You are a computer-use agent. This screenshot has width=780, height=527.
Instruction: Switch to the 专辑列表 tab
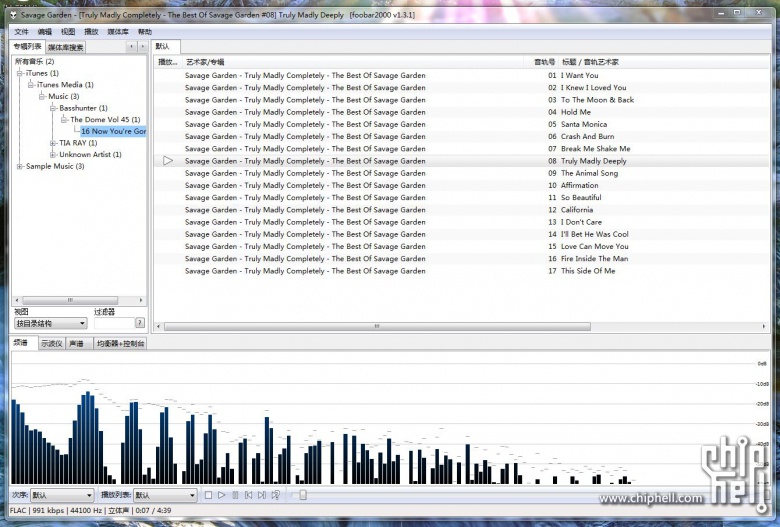click(x=27, y=47)
